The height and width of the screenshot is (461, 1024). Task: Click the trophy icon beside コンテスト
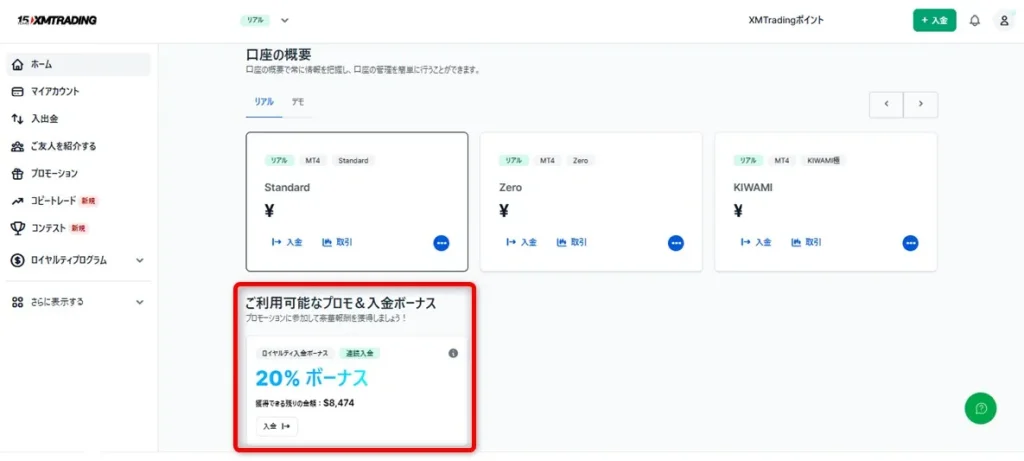click(x=18, y=228)
